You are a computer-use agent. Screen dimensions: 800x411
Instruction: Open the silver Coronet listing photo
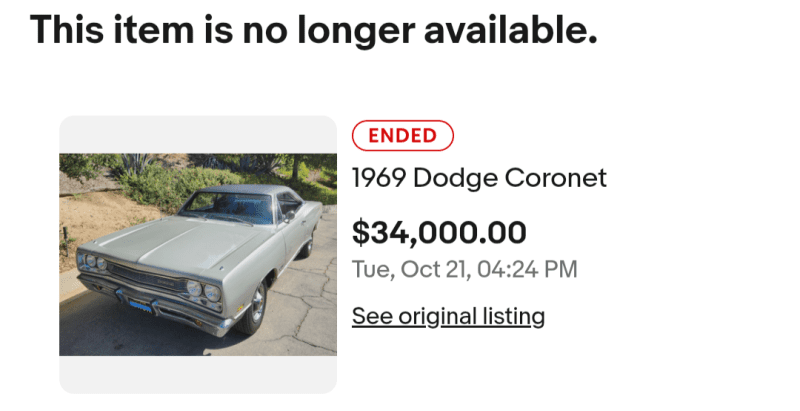tap(198, 254)
